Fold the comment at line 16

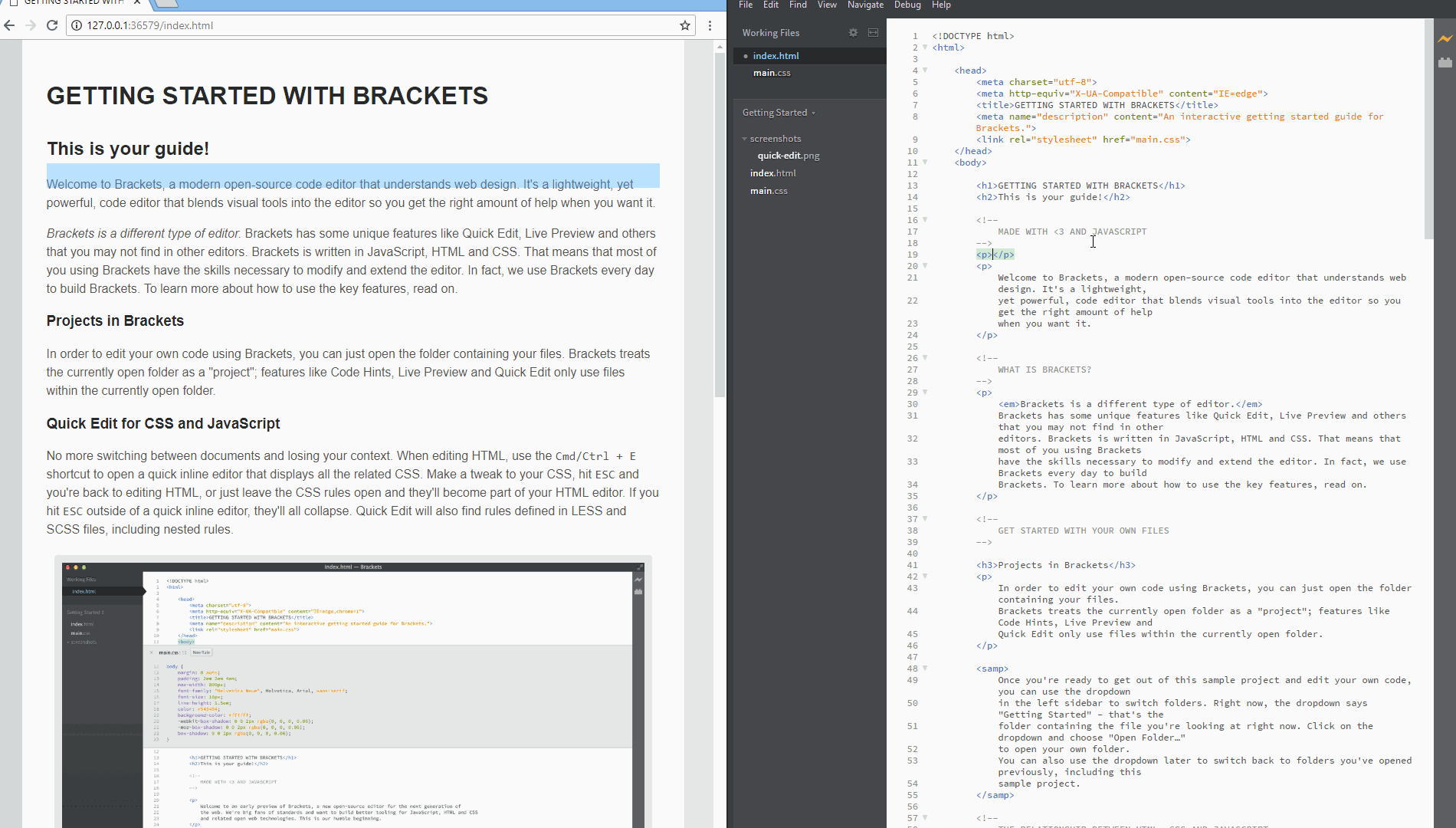[925, 220]
